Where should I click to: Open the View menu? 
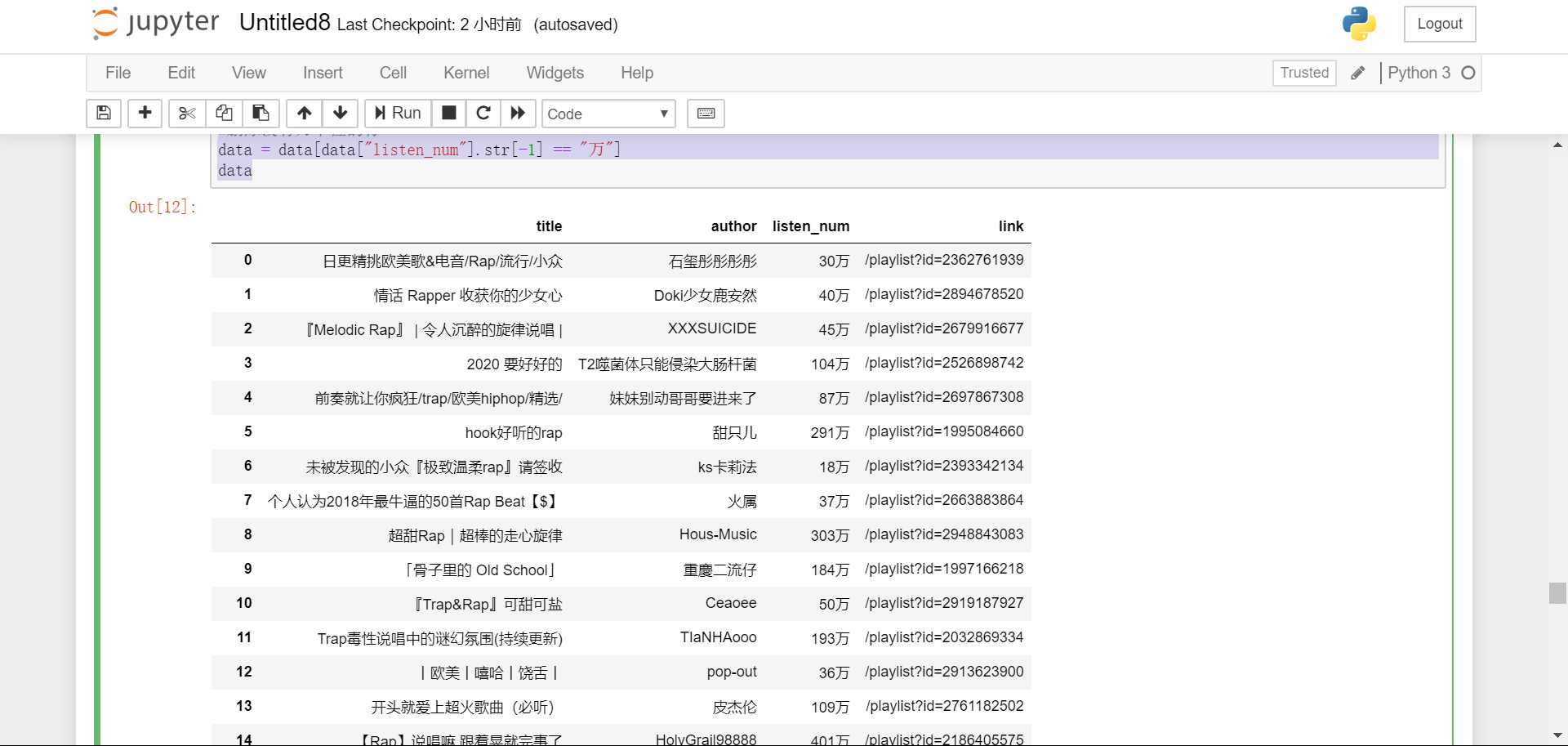249,73
